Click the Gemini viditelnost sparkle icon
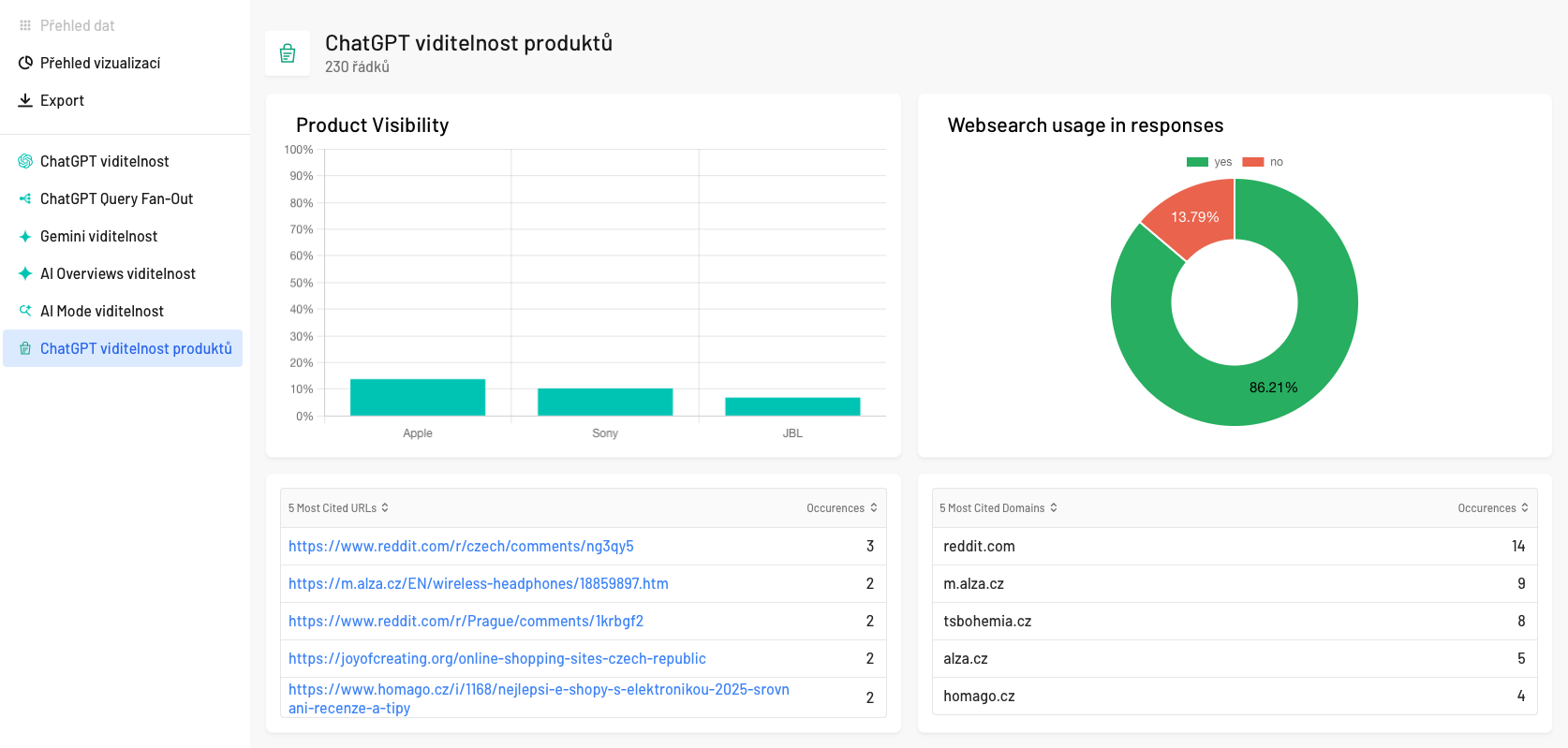The width and height of the screenshot is (1568, 748). 25,237
